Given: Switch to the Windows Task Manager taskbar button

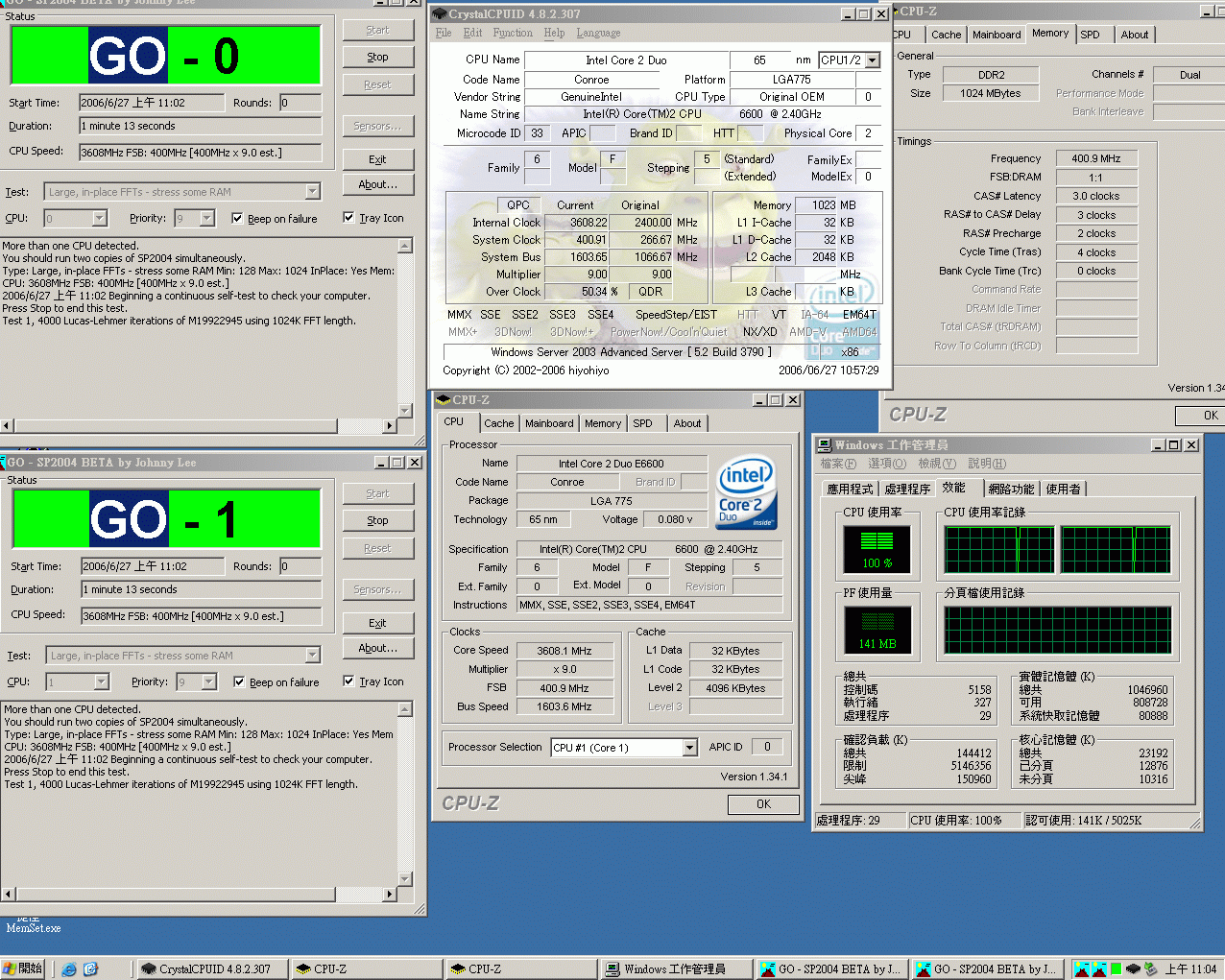Looking at the screenshot, I should click(x=677, y=968).
